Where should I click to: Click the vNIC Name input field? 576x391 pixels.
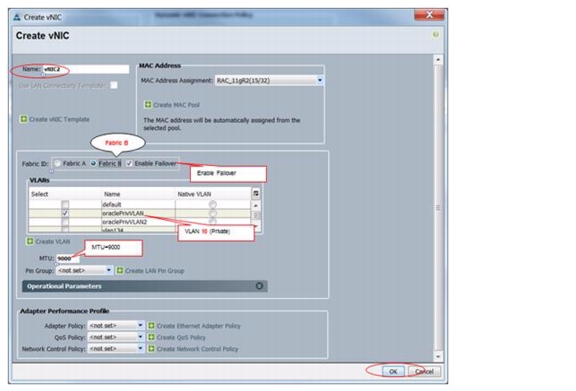(86, 69)
